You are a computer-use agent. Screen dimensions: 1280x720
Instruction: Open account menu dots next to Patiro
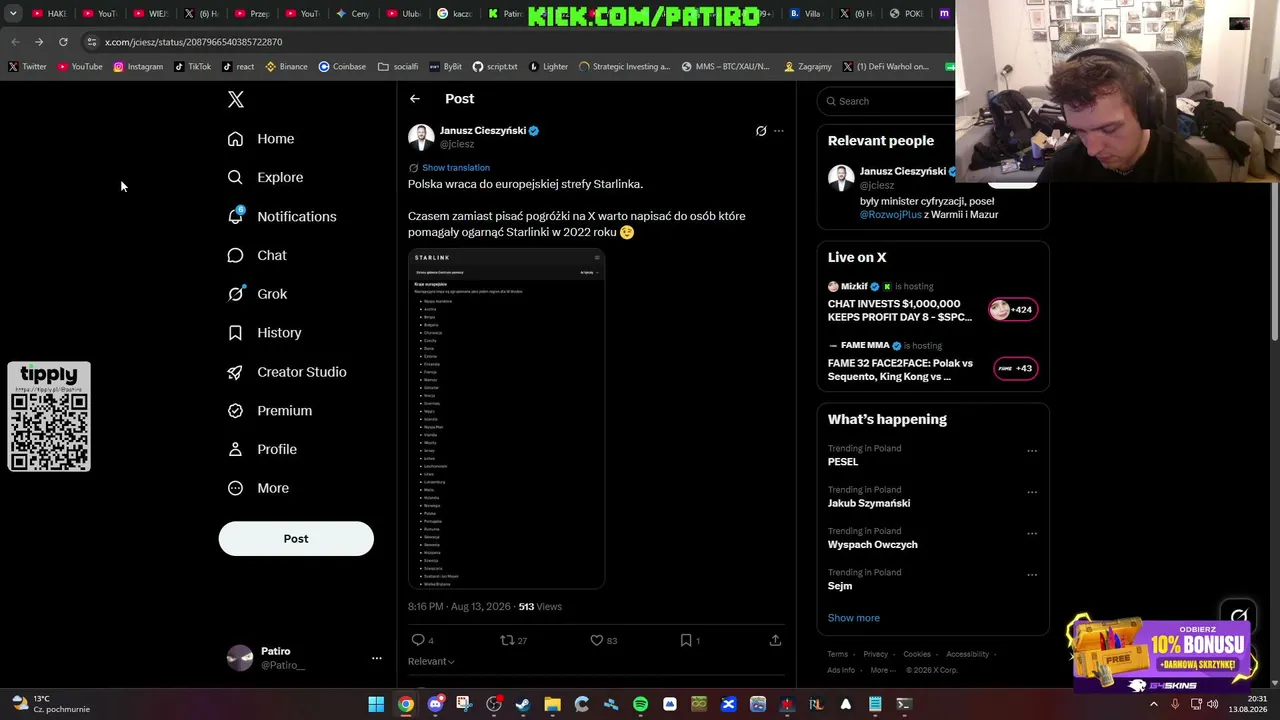click(377, 658)
